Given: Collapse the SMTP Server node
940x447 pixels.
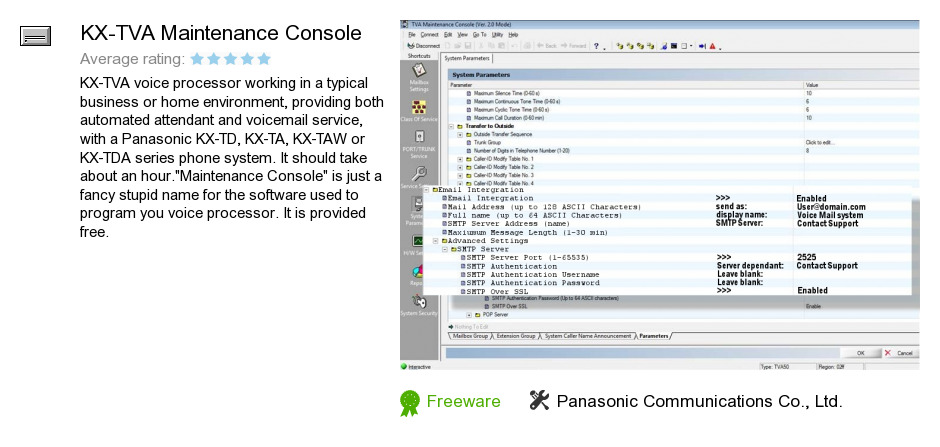Looking at the screenshot, I should [x=445, y=249].
